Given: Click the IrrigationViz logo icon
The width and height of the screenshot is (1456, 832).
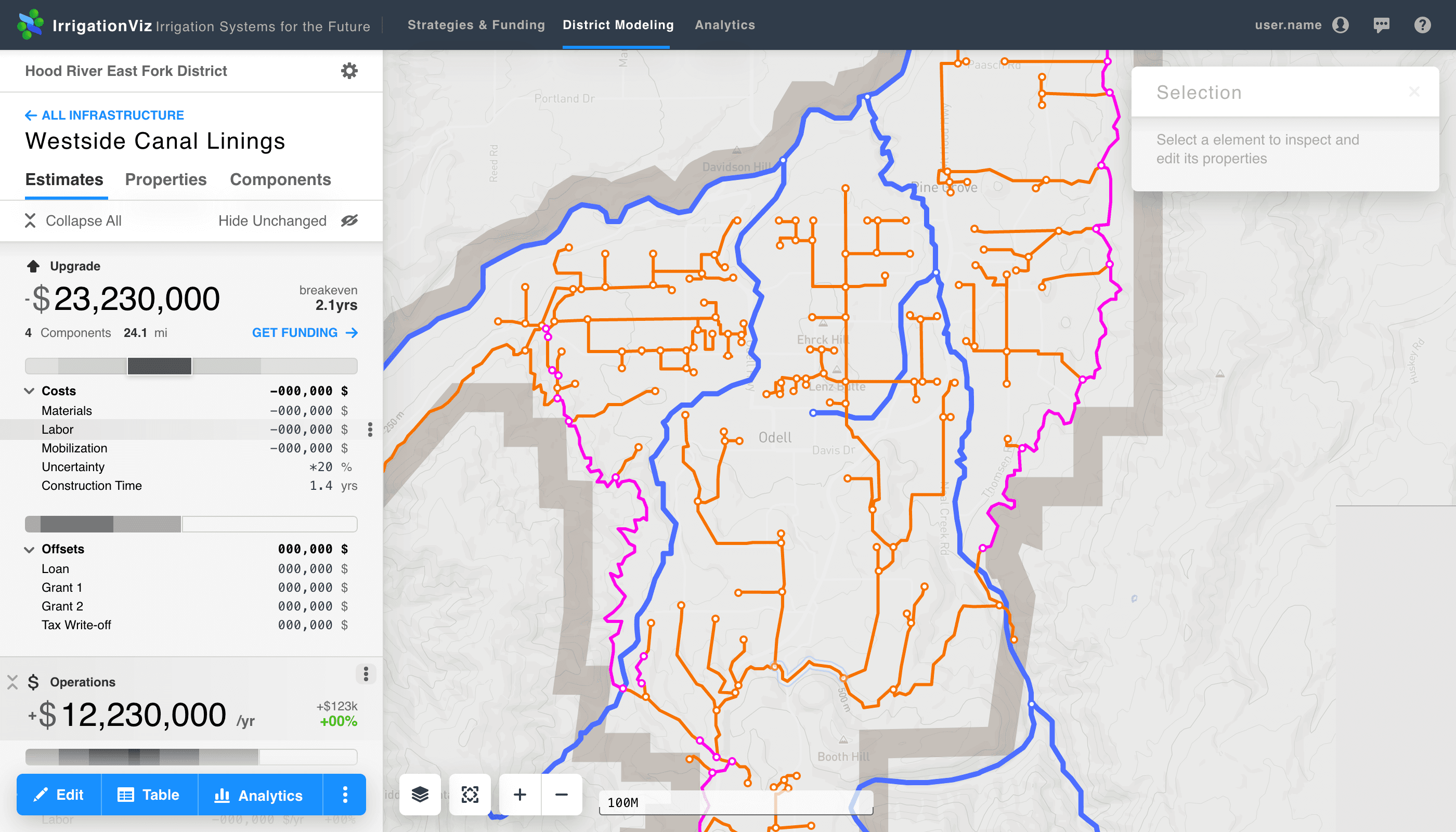Looking at the screenshot, I should click(30, 24).
